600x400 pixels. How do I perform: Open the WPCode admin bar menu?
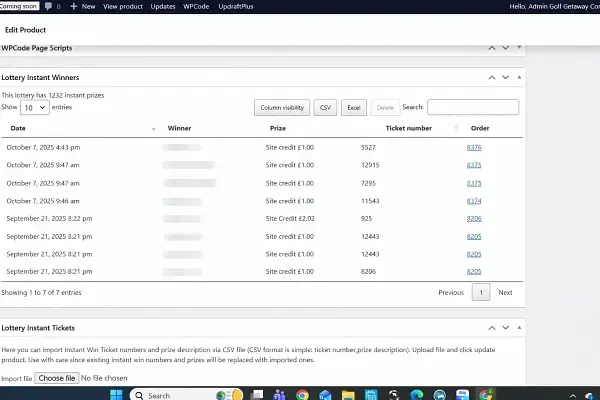(x=196, y=6)
